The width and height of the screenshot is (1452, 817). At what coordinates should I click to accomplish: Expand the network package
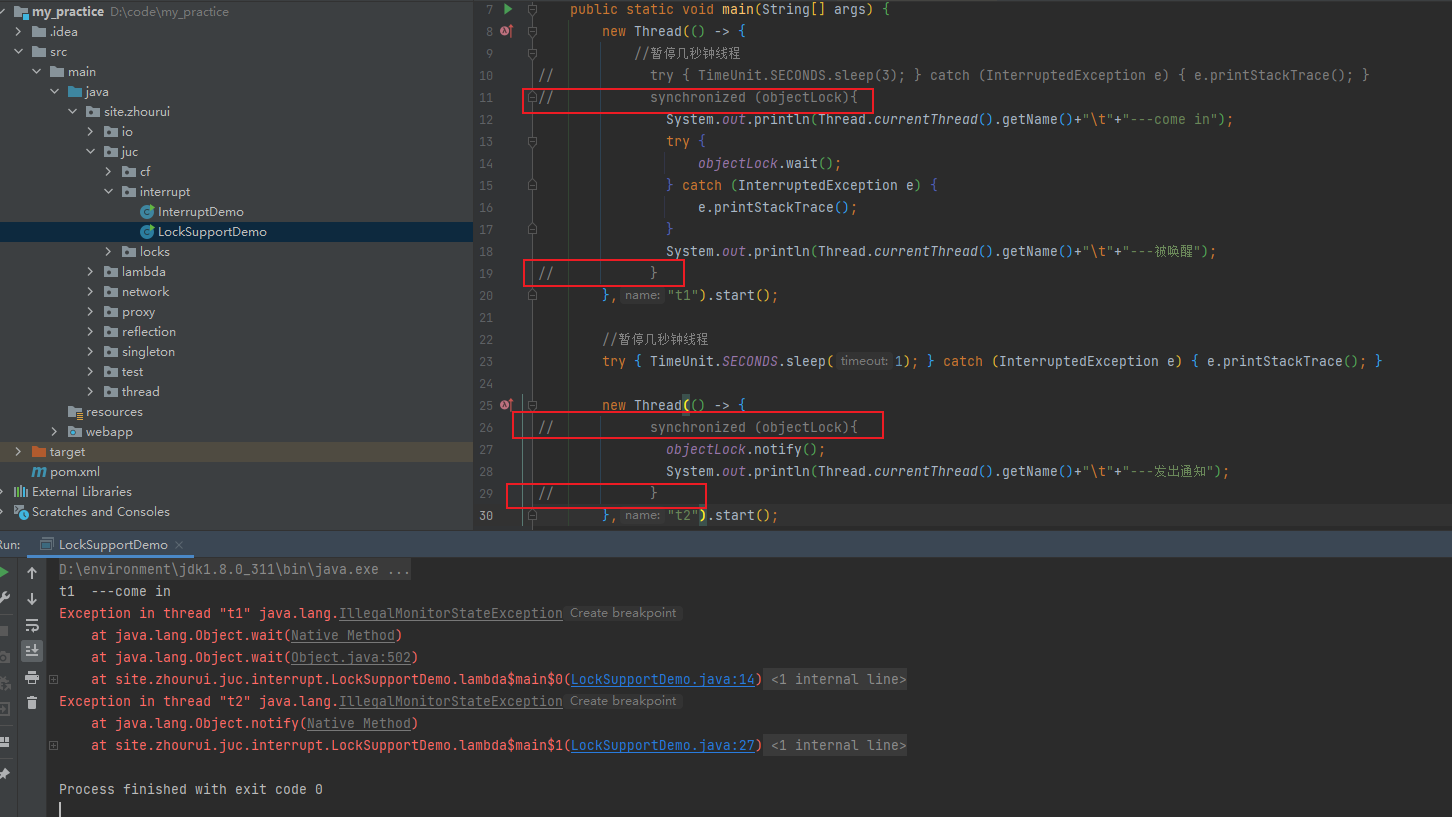click(91, 292)
